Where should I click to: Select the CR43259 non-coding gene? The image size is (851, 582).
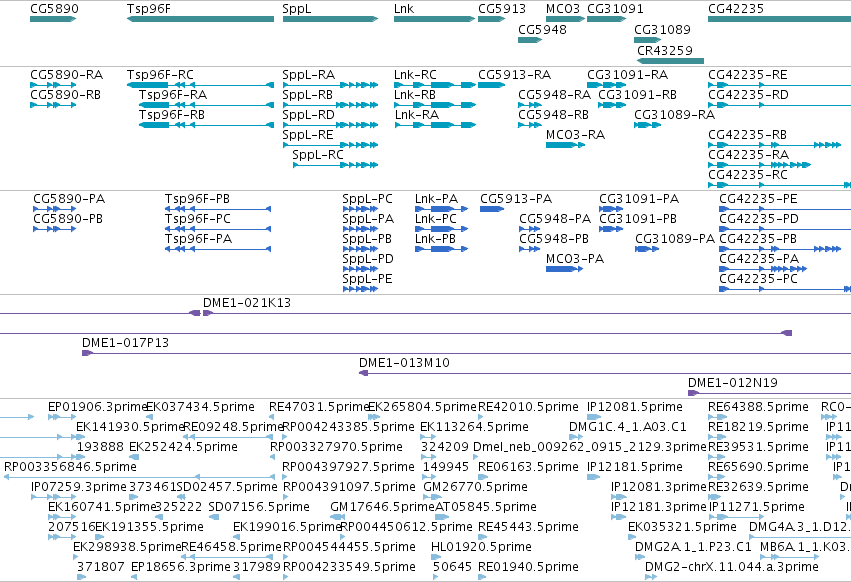click(670, 61)
